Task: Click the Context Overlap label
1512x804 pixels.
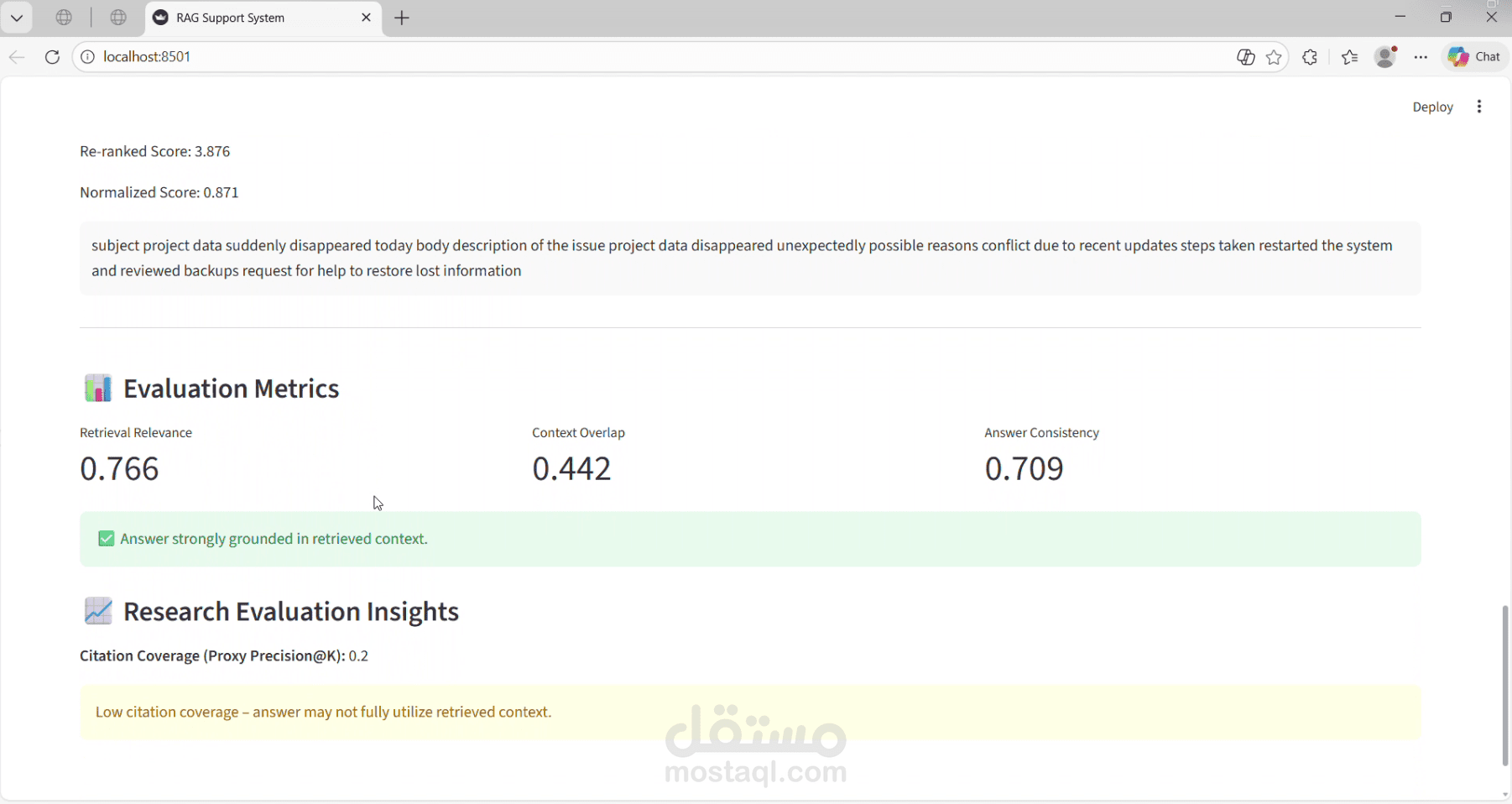Action: pyautogui.click(x=578, y=433)
